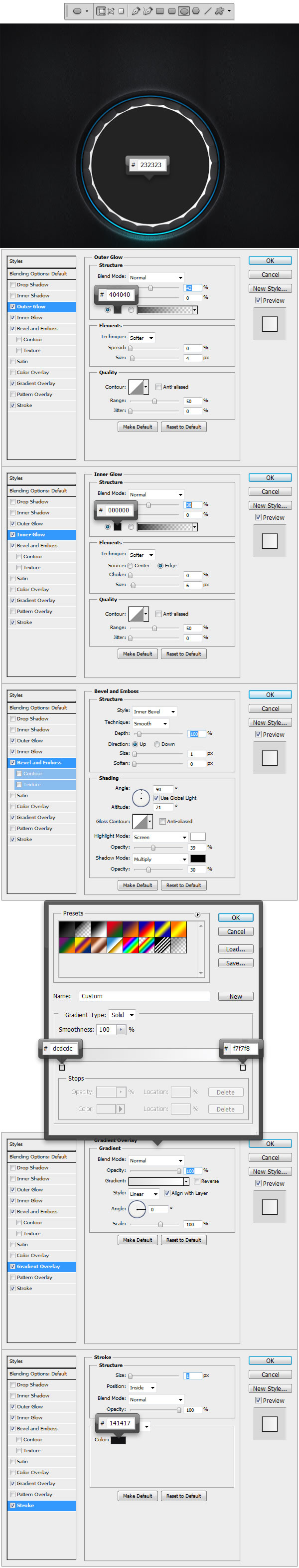This screenshot has height=1568, width=299.
Task: Select the Ellipse shape tool
Action: (x=184, y=11)
